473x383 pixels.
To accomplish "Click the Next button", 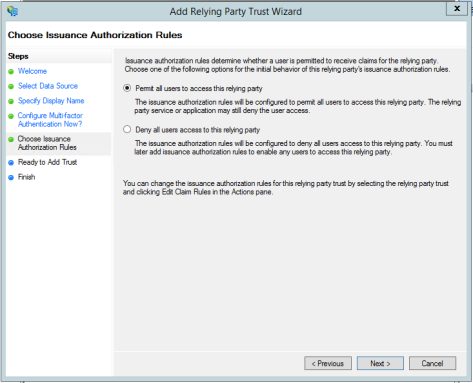I will (x=380, y=363).
